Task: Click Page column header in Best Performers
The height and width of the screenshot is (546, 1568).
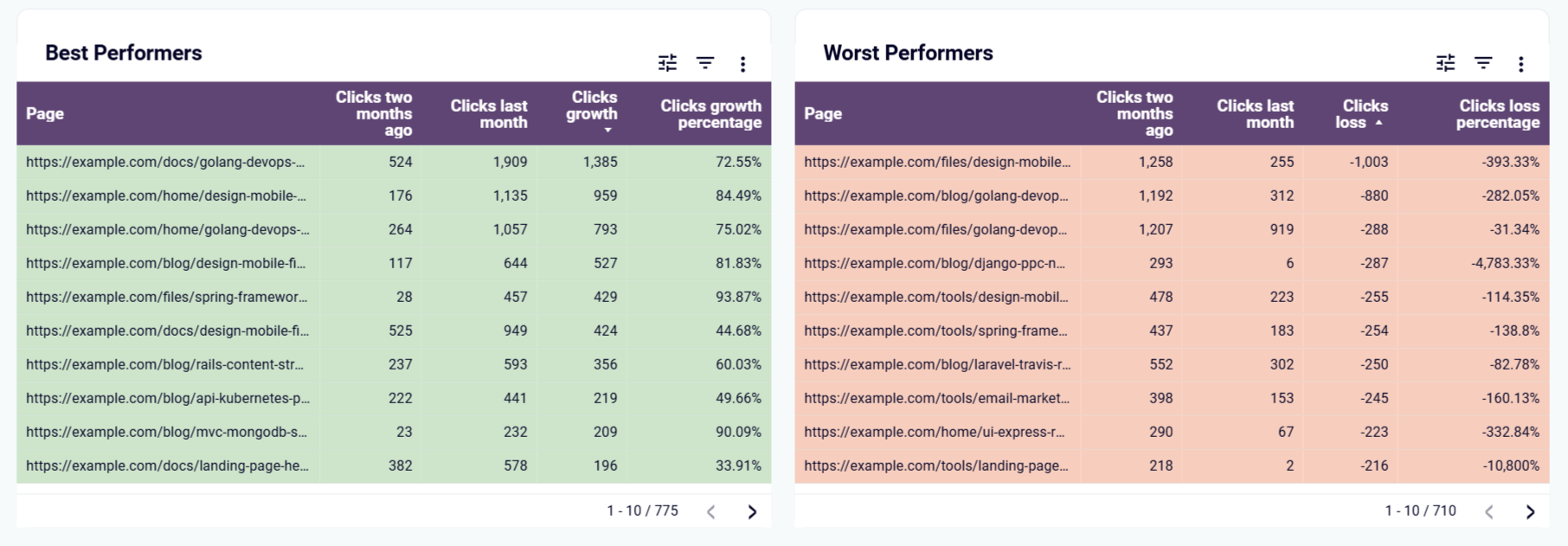Action: (45, 113)
